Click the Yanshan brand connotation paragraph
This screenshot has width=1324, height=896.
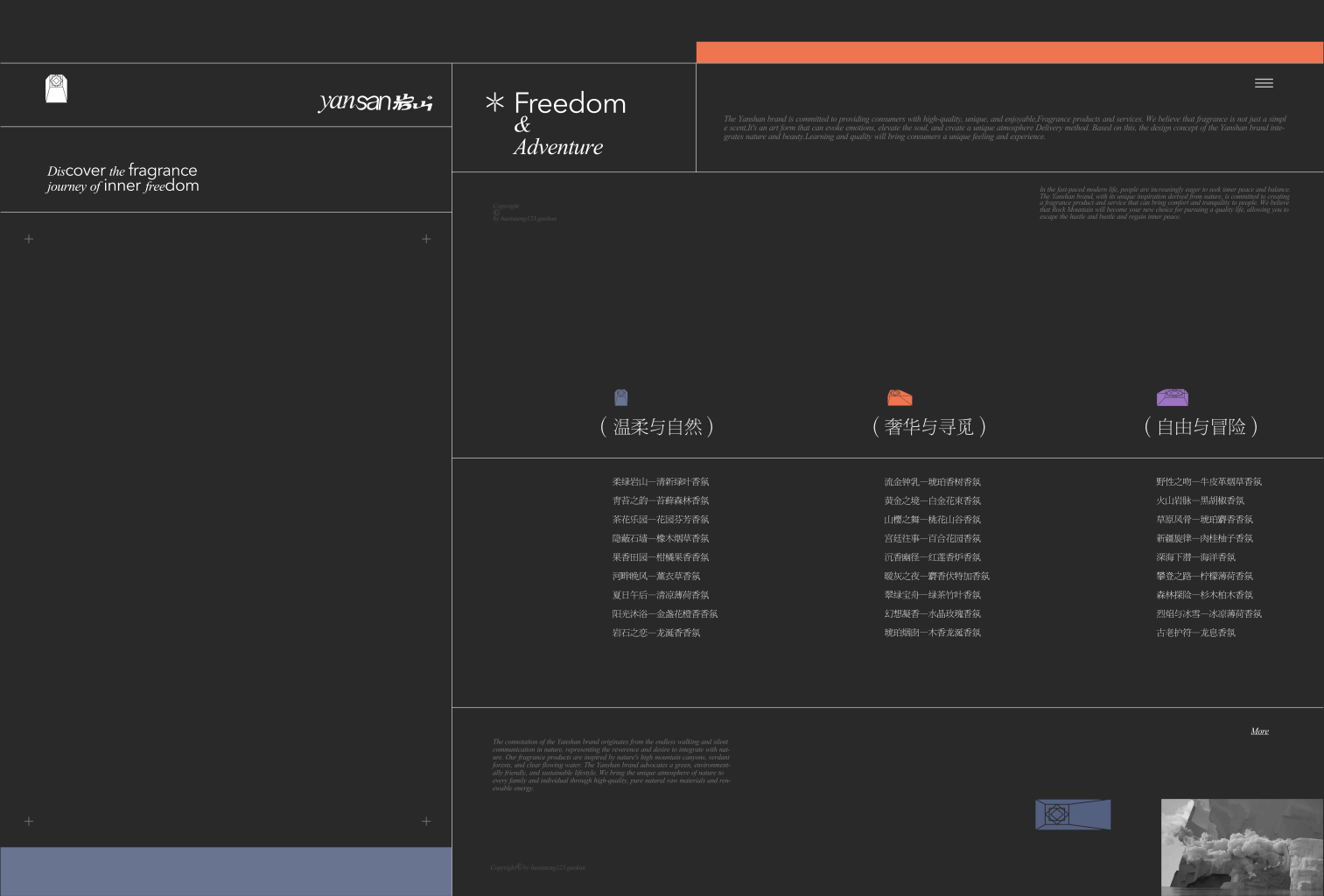612,765
